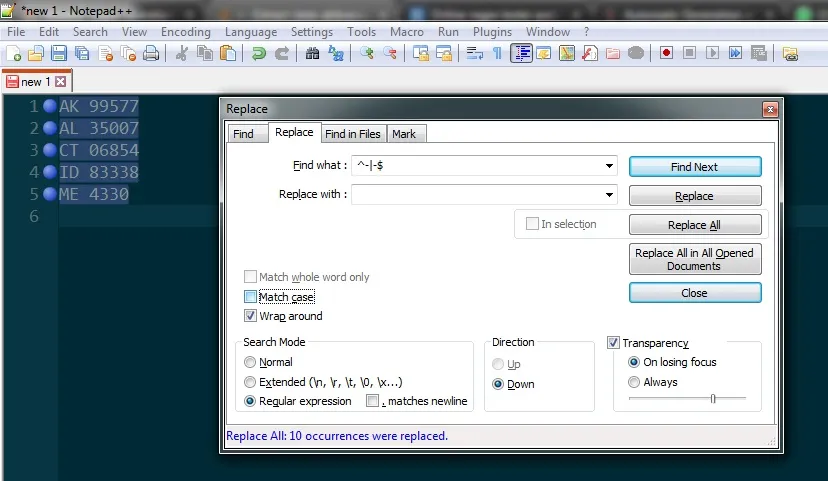
Task: Enable Match case checkbox
Action: coord(250,297)
